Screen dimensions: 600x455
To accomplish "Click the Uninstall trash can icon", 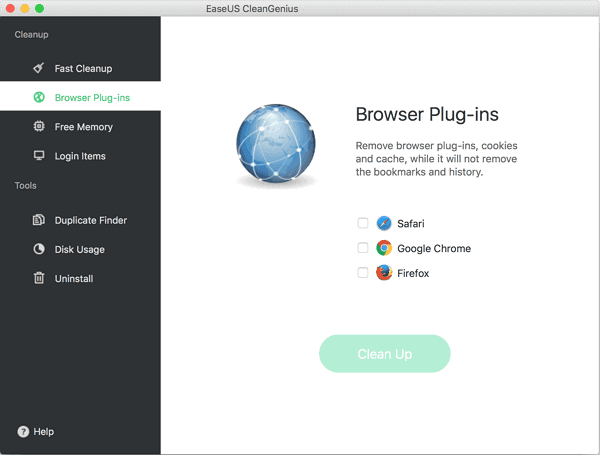I will click(x=39, y=278).
